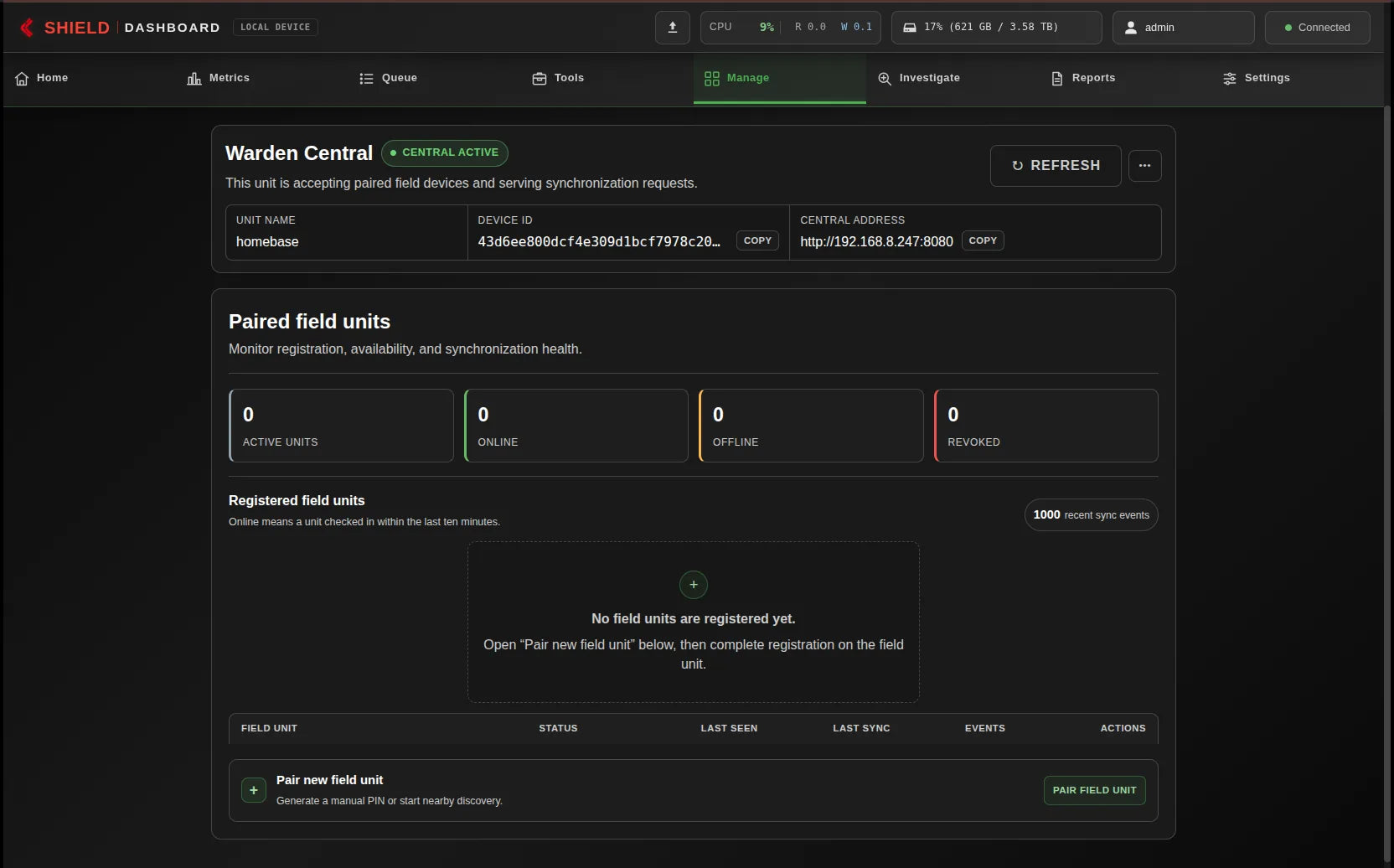
Task: Open the Tools tab
Action: [x=607, y=79]
